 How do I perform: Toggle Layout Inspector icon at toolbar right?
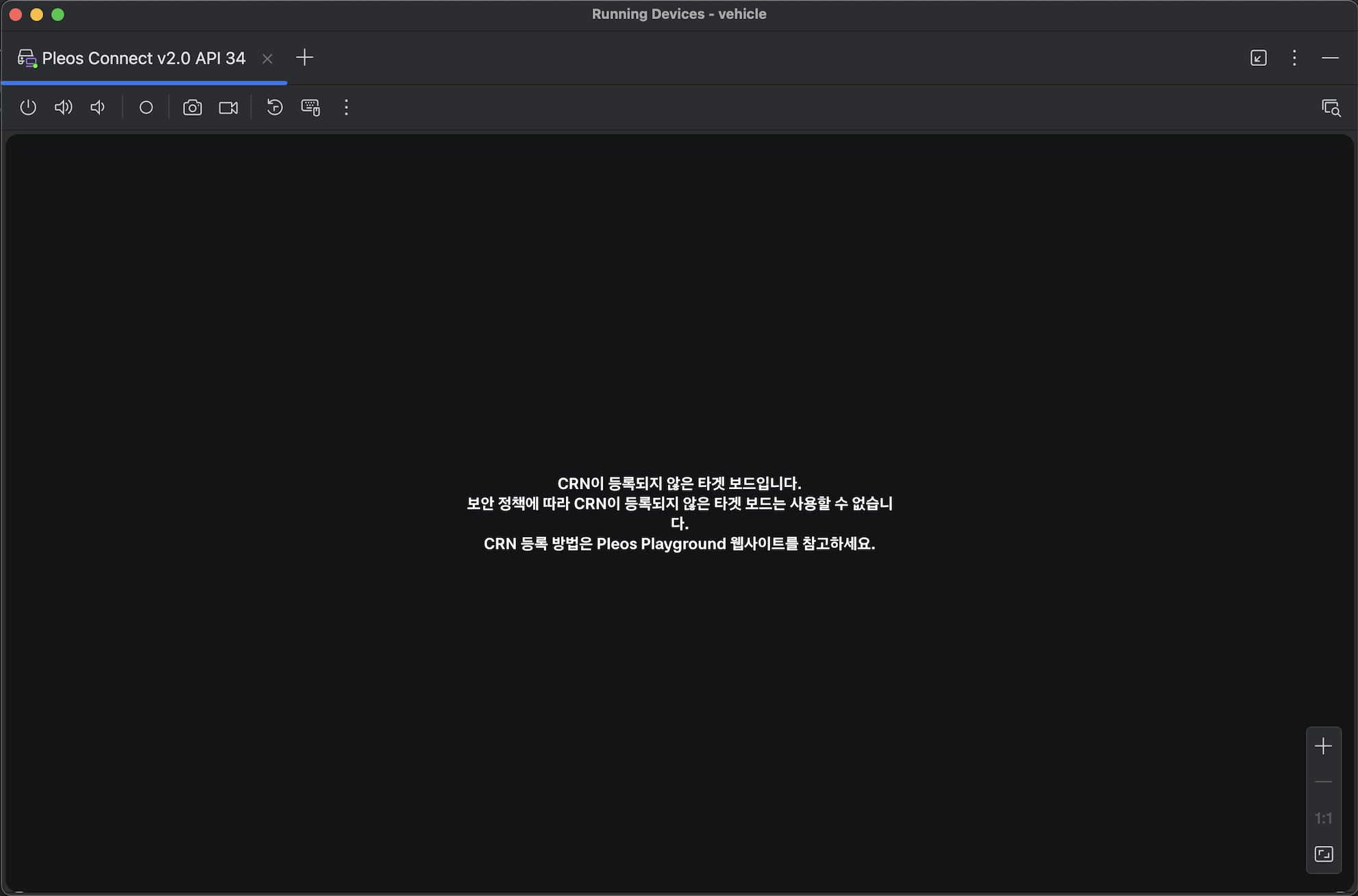pyautogui.click(x=1331, y=108)
